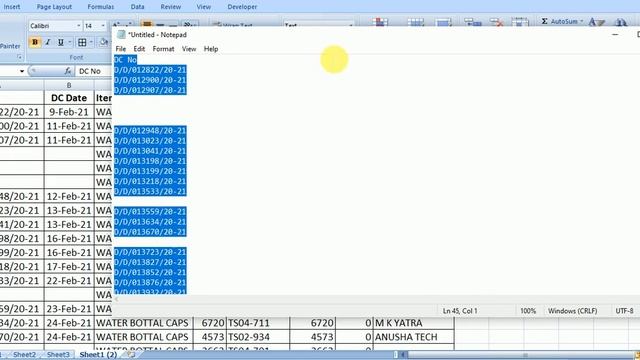The image size is (640, 360).
Task: Click Notepad line D/D/013723/20-21
Action: click(150, 252)
